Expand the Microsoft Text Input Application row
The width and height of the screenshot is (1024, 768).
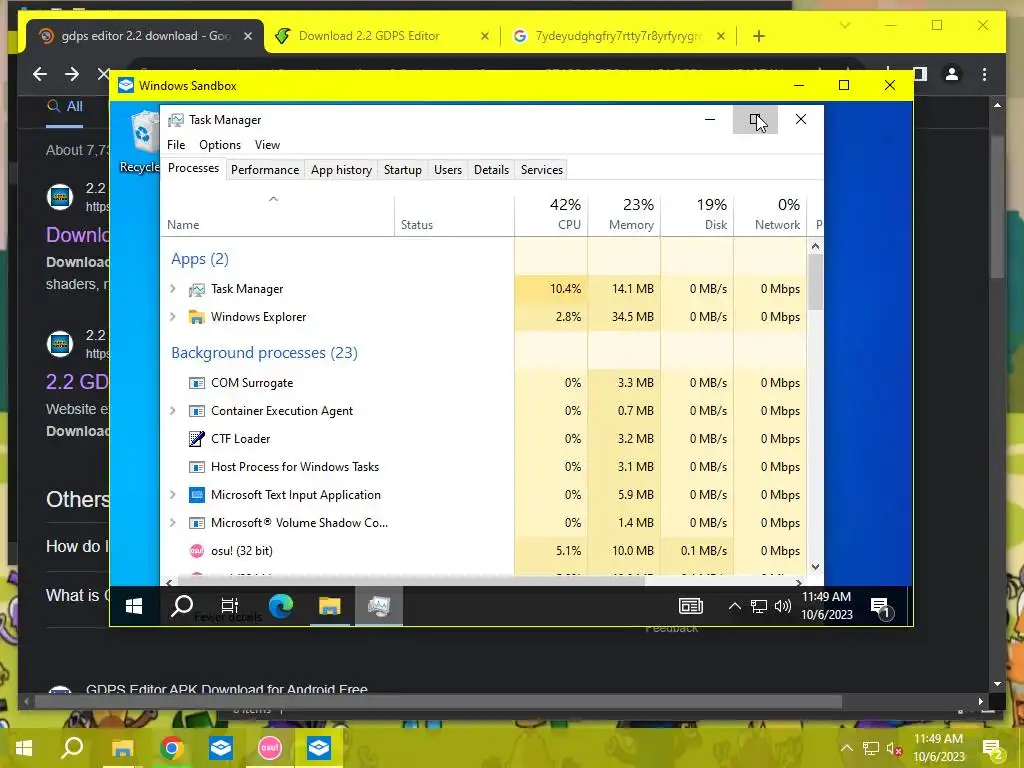coord(172,495)
